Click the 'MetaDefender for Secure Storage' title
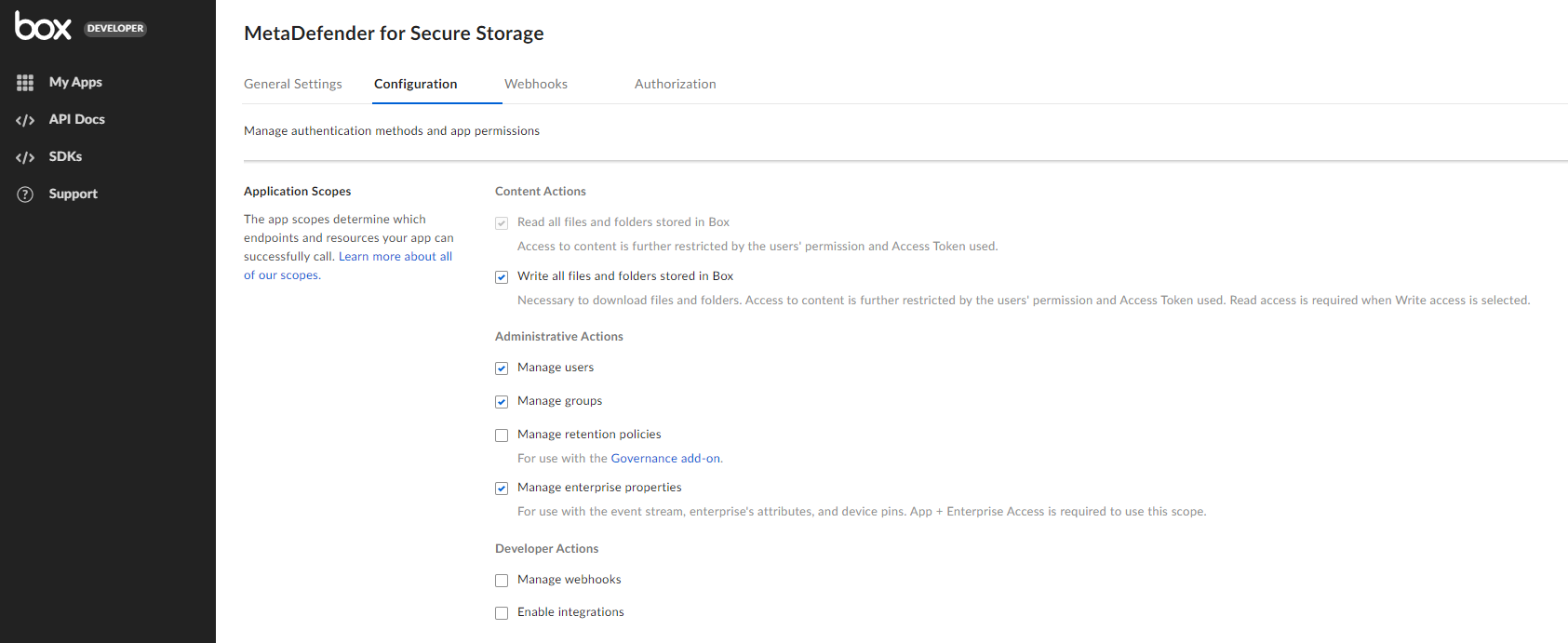Image resolution: width=1568 pixels, height=643 pixels. click(x=394, y=33)
